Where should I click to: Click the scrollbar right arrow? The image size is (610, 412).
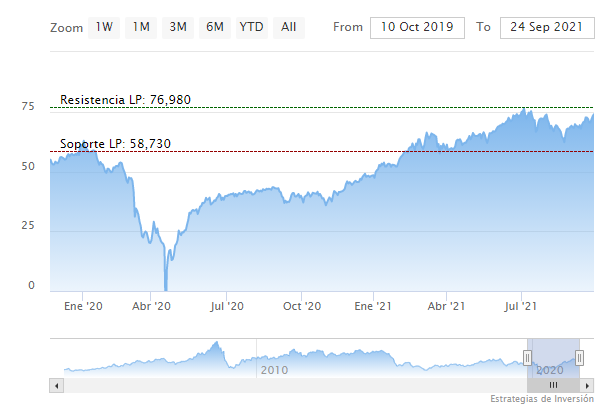click(x=587, y=385)
